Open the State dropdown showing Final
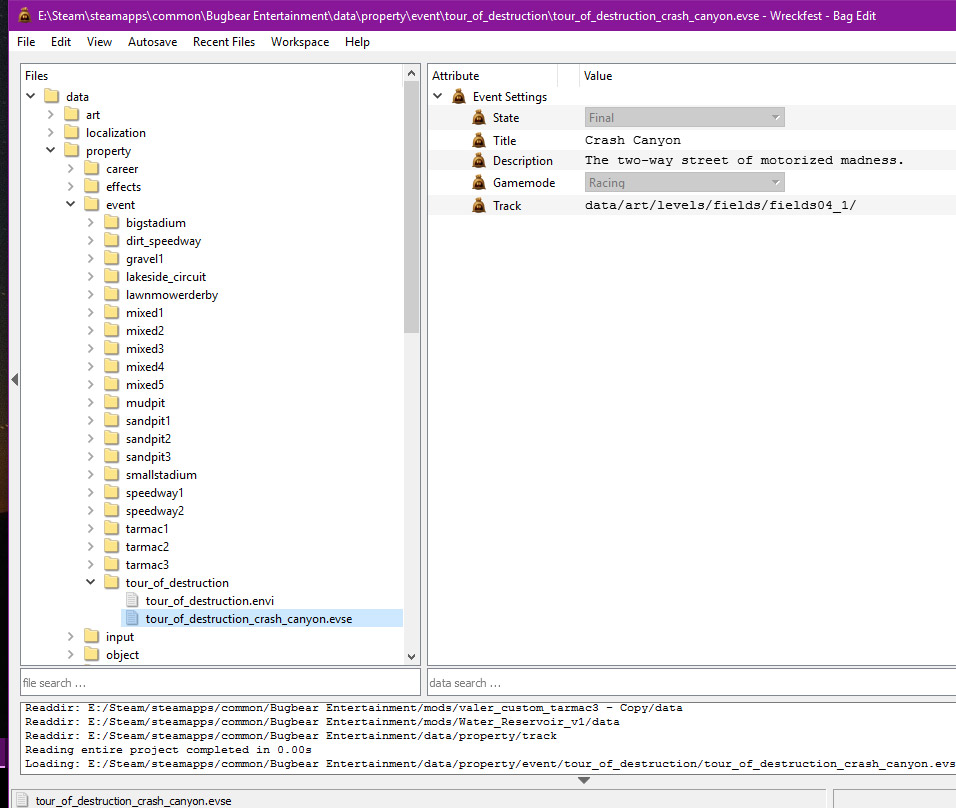Image resolution: width=956 pixels, height=808 pixels. click(x=684, y=118)
